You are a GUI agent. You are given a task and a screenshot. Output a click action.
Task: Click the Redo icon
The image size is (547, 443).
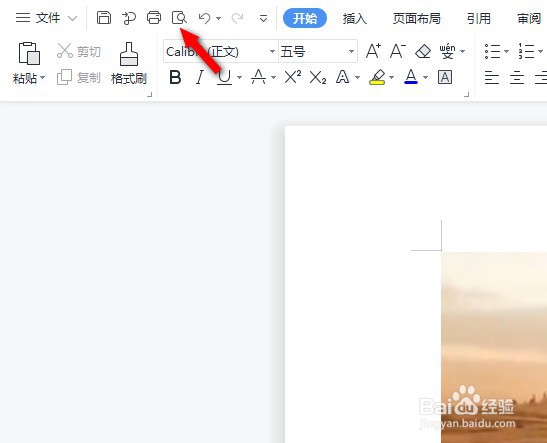coord(238,18)
